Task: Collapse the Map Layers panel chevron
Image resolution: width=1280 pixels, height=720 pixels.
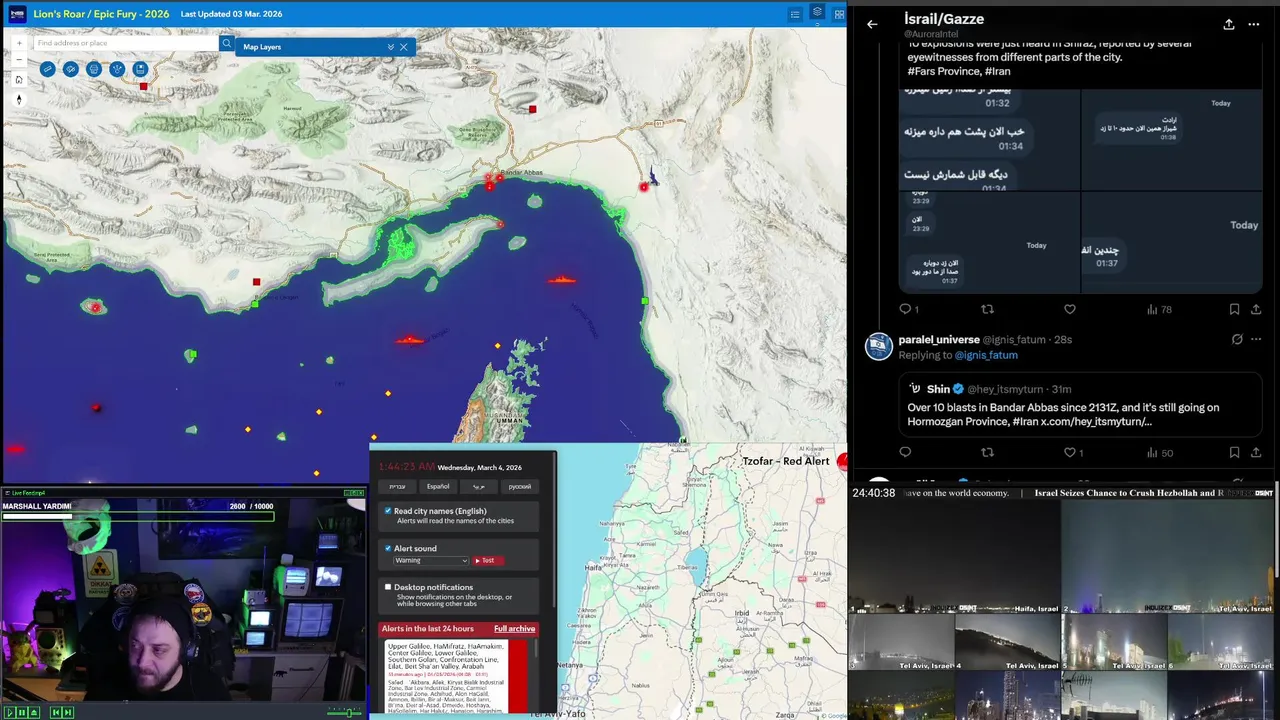Action: pos(390,47)
